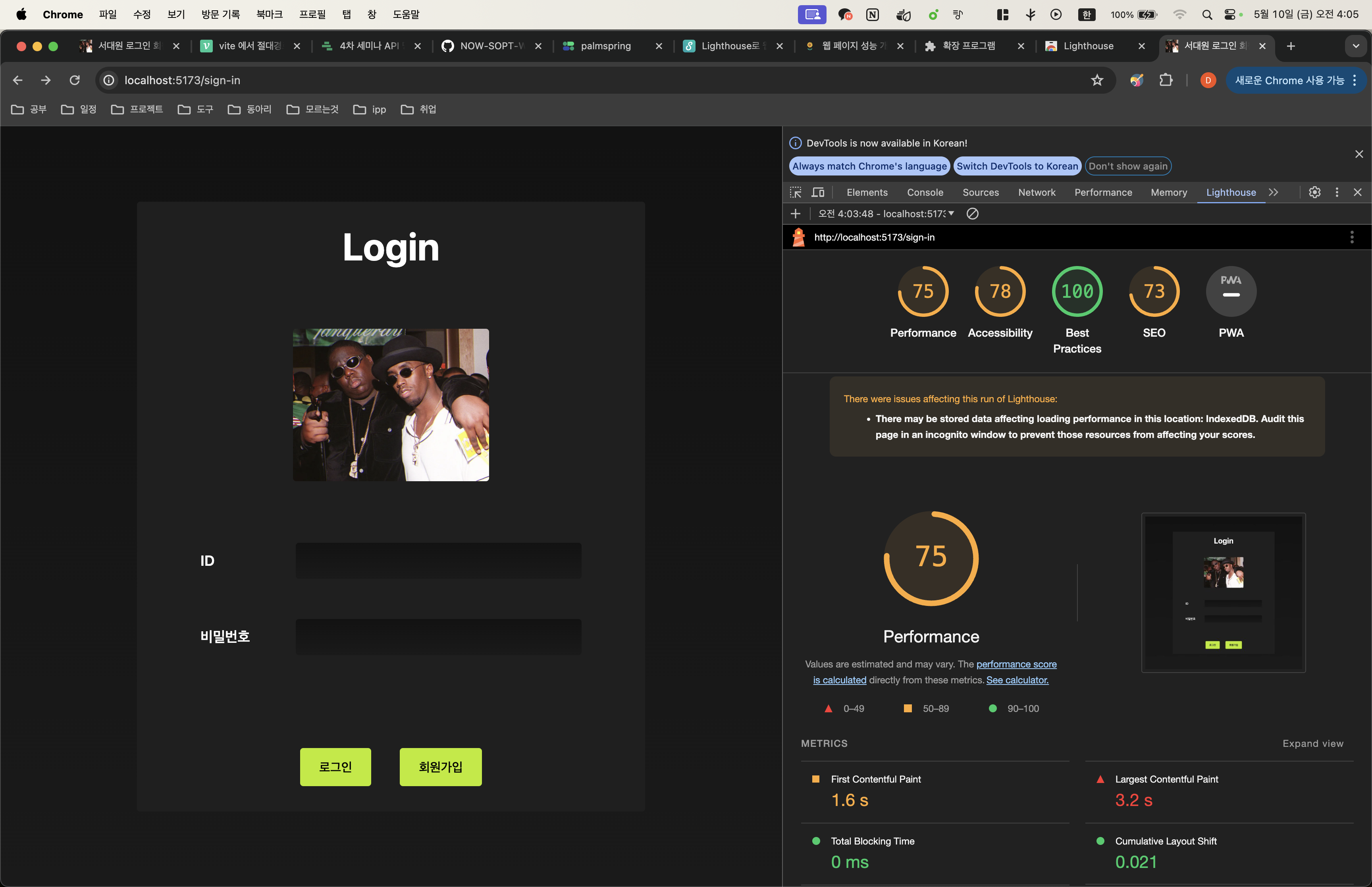
Task: Toggle Expand view for metrics
Action: [1312, 744]
